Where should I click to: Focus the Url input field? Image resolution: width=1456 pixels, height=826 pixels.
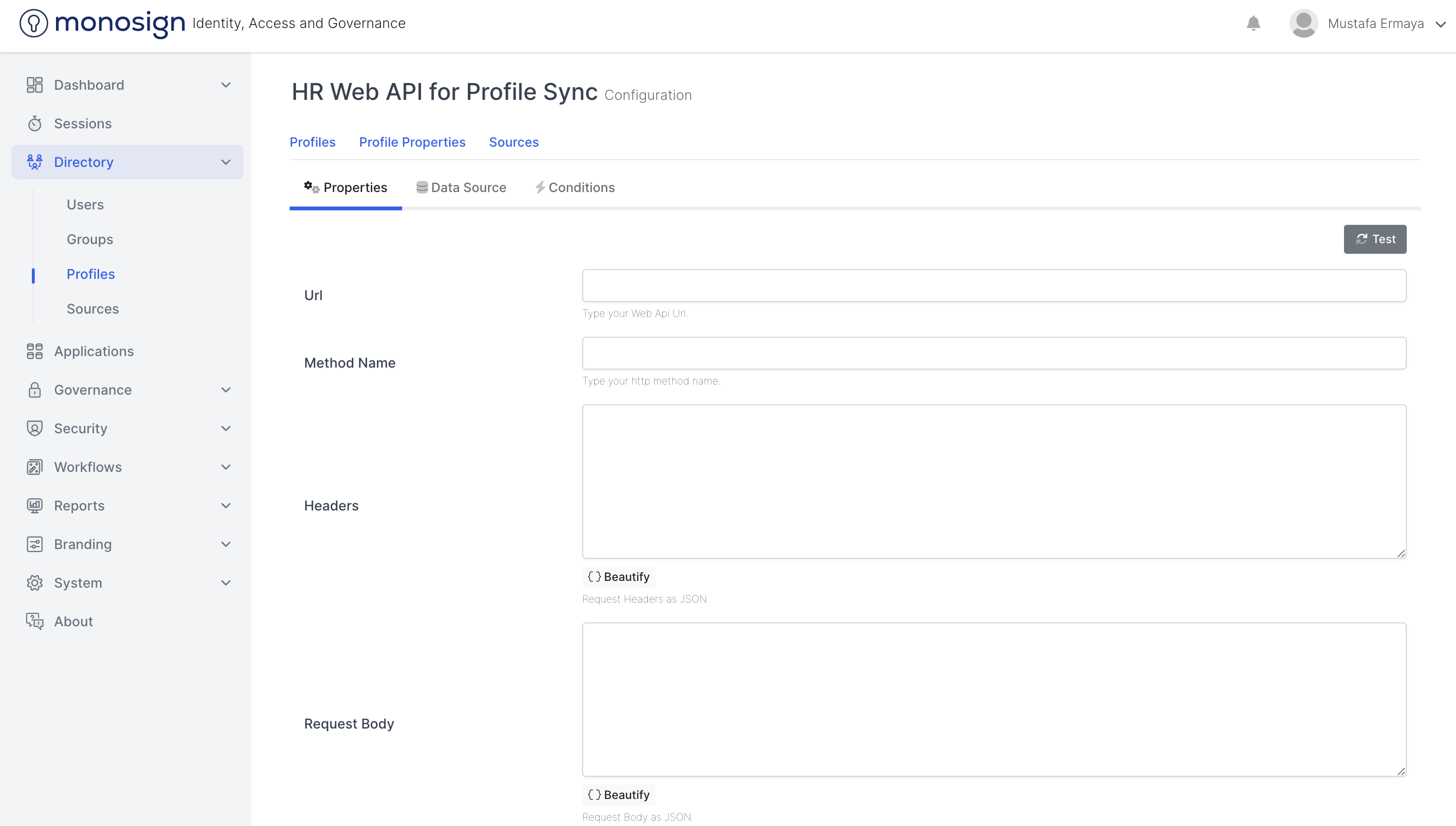coord(994,285)
